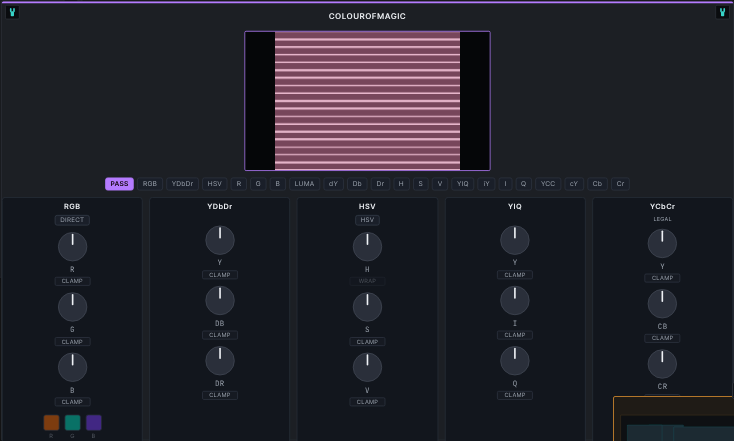
Task: Toggle CLAMP under YDbDr Y knob
Action: (220, 275)
